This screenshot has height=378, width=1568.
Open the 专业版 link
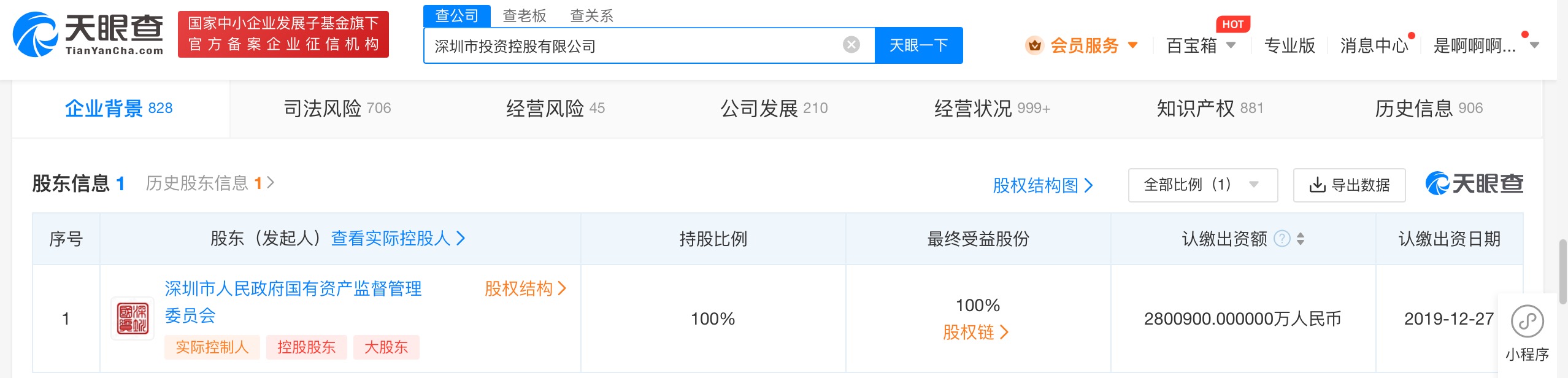coord(1289,45)
